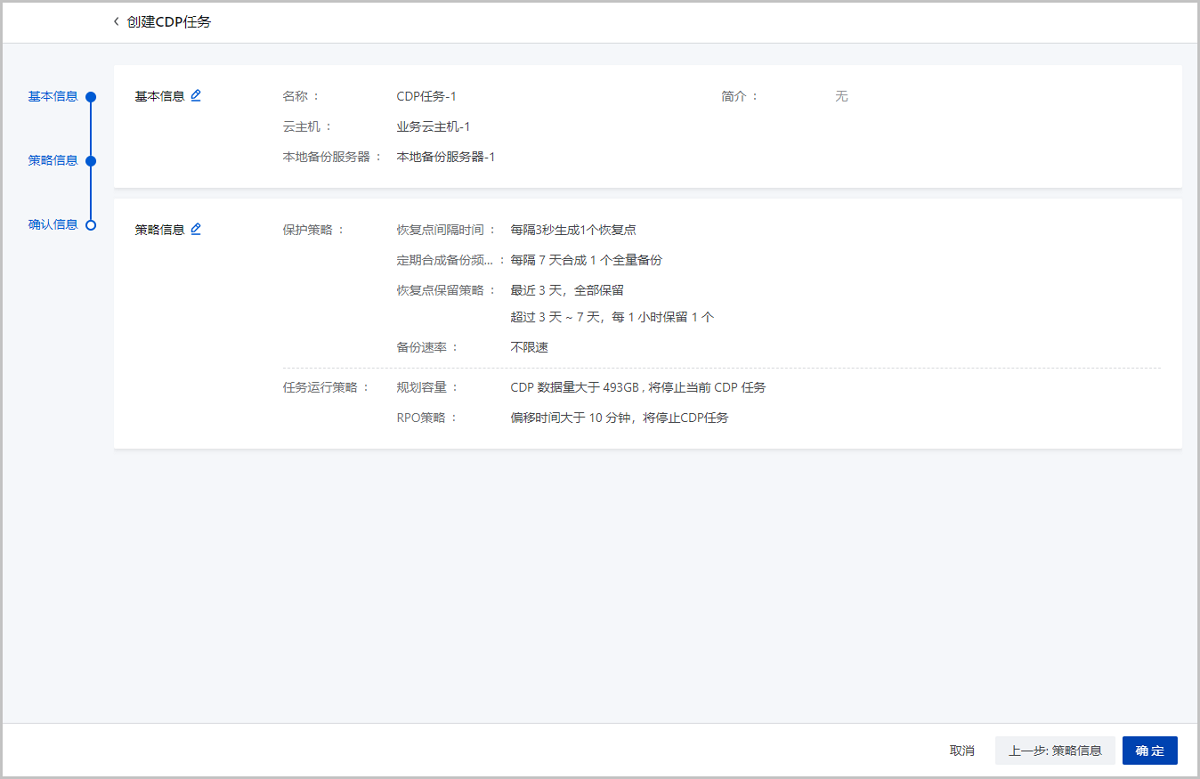
Task: Click the hollow step circle beside 确认信息
Action: point(90,224)
